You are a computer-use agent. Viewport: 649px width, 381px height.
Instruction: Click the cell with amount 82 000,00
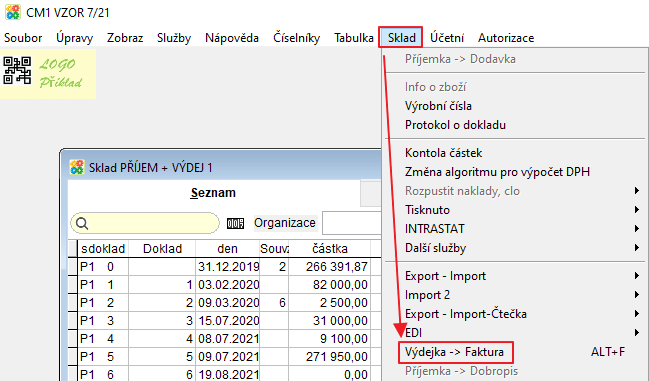click(x=329, y=285)
